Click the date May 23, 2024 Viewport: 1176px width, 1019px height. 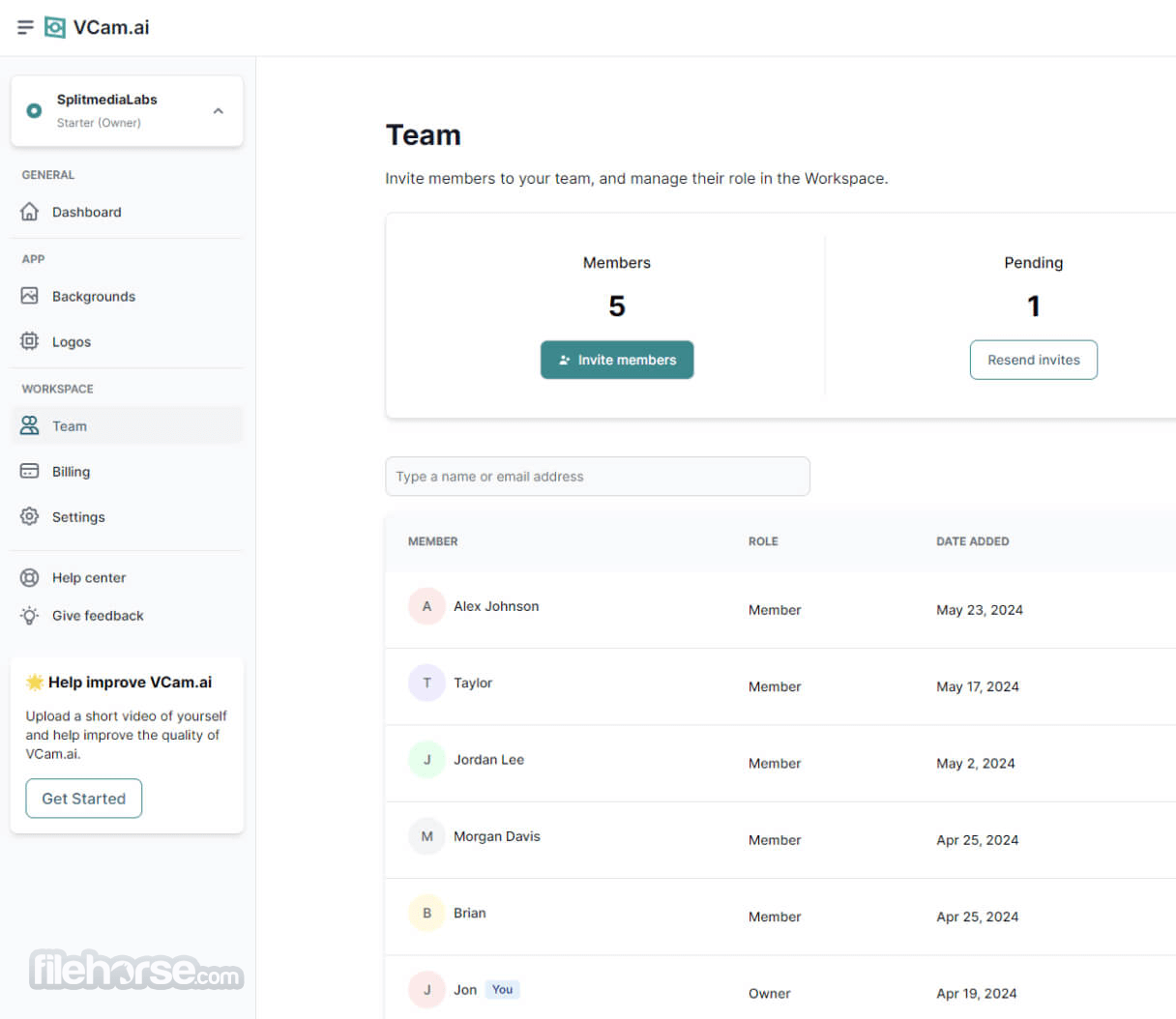tap(980, 610)
